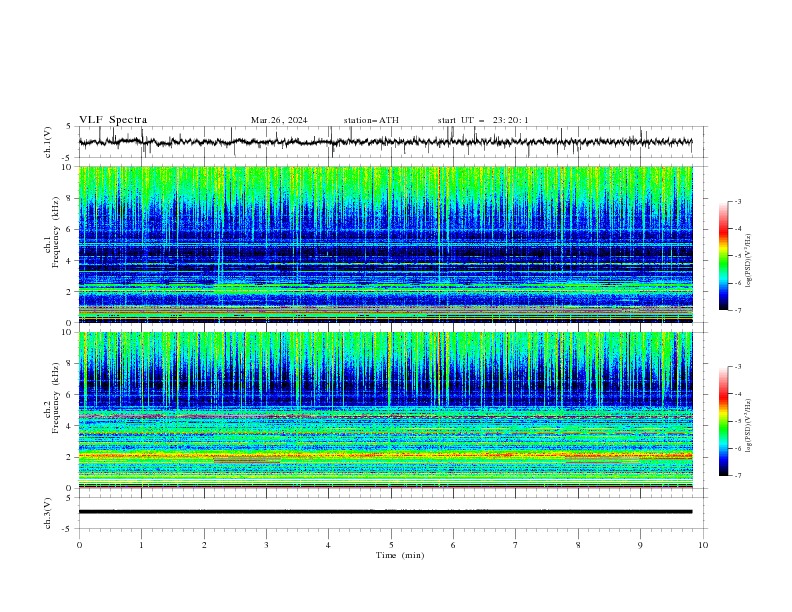Click the '-5' tick on upper colorbar
The height and width of the screenshot is (612, 792).
738,256
